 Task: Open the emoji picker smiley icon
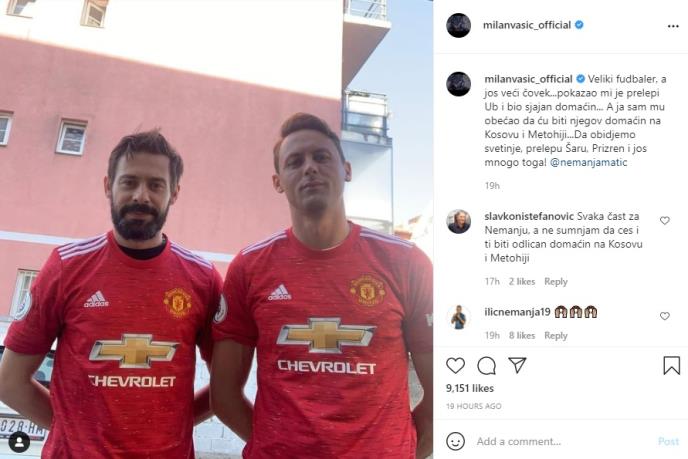tap(455, 441)
